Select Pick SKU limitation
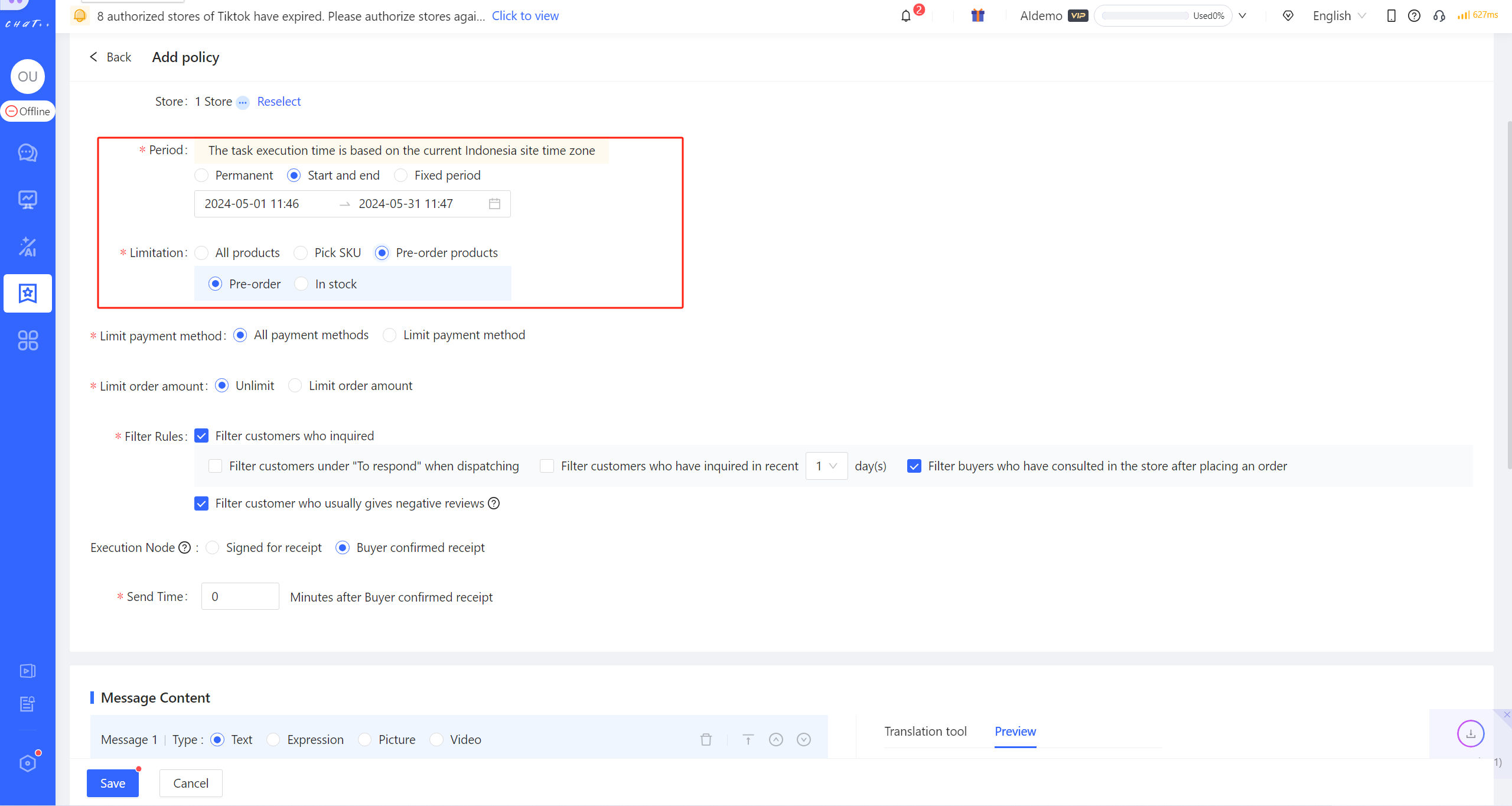1512x806 pixels. click(x=301, y=253)
